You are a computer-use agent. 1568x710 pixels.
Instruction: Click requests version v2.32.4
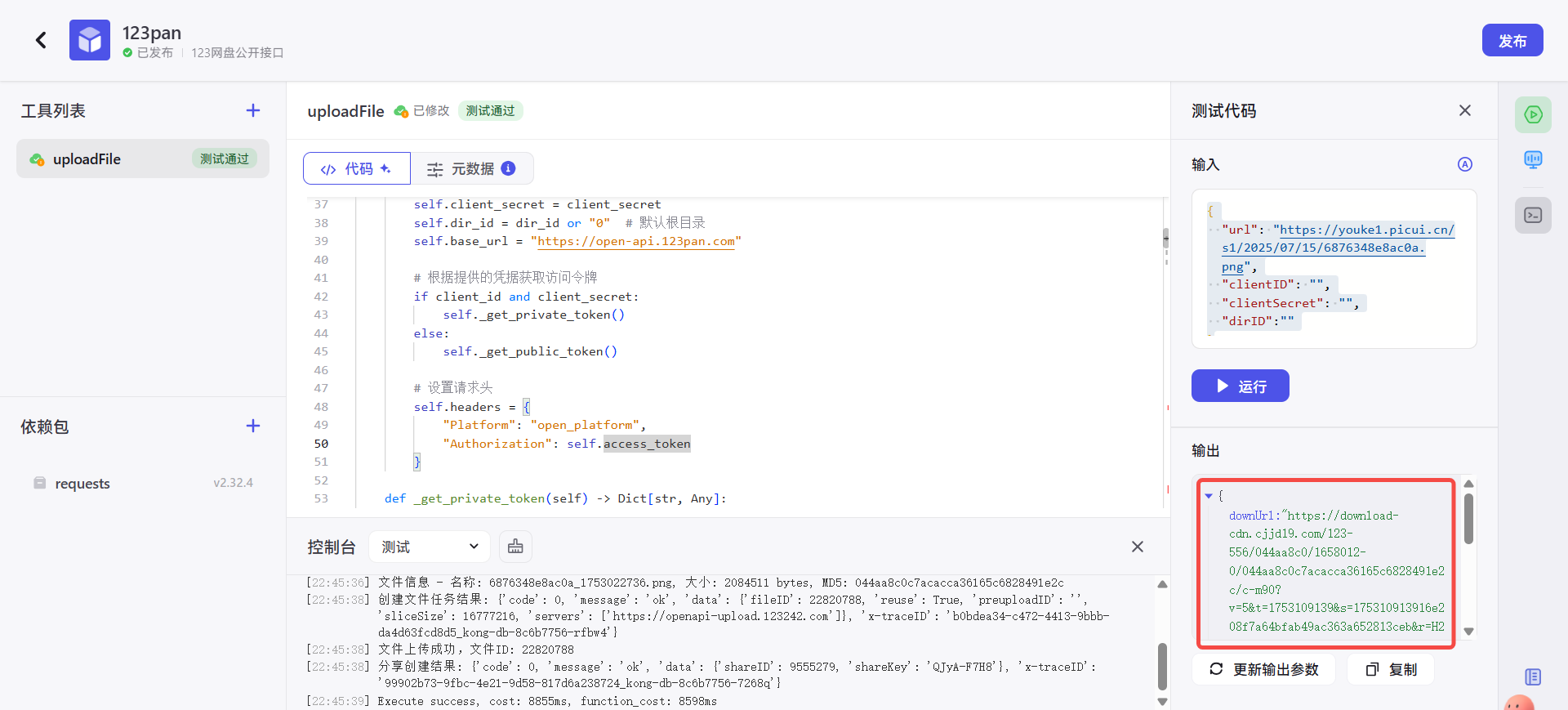click(234, 483)
